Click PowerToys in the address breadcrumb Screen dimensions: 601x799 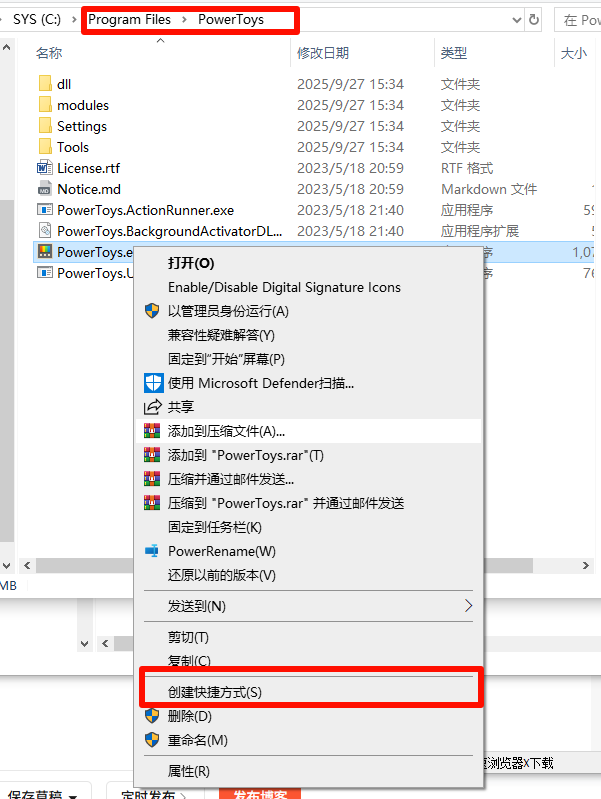point(231,19)
